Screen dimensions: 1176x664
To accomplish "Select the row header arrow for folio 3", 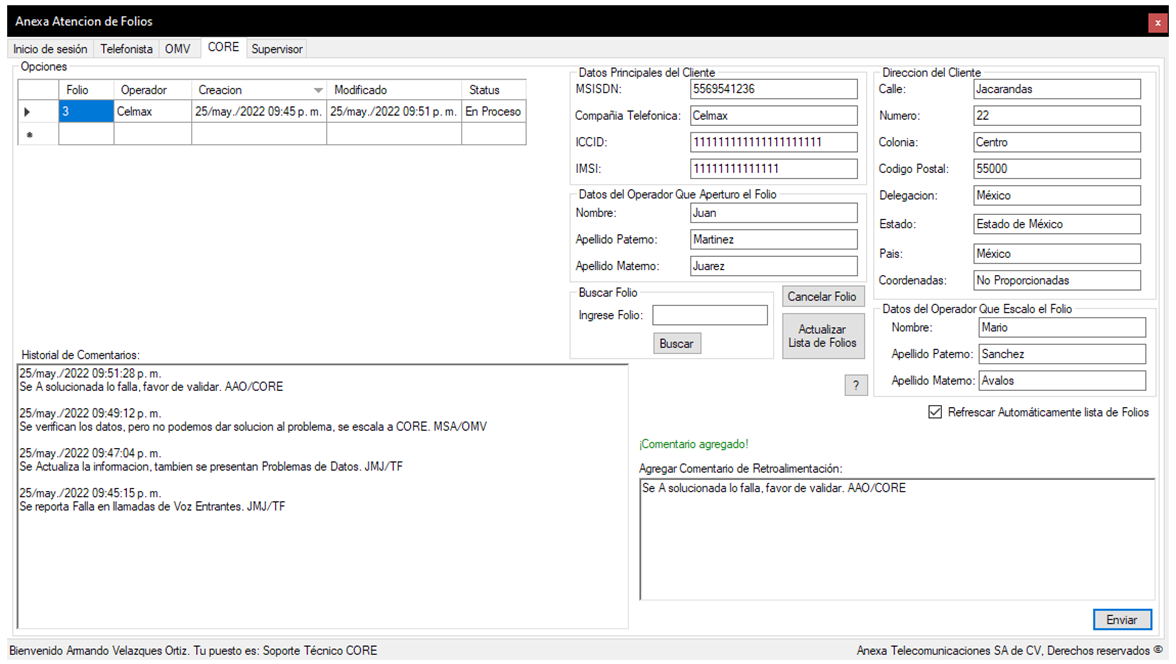I will pos(28,112).
